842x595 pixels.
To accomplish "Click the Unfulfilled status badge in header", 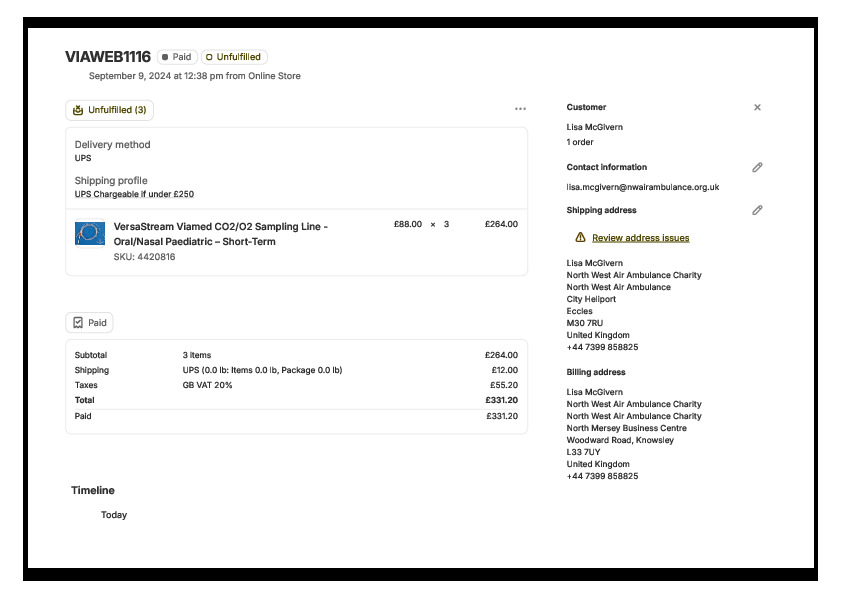I will 234,57.
